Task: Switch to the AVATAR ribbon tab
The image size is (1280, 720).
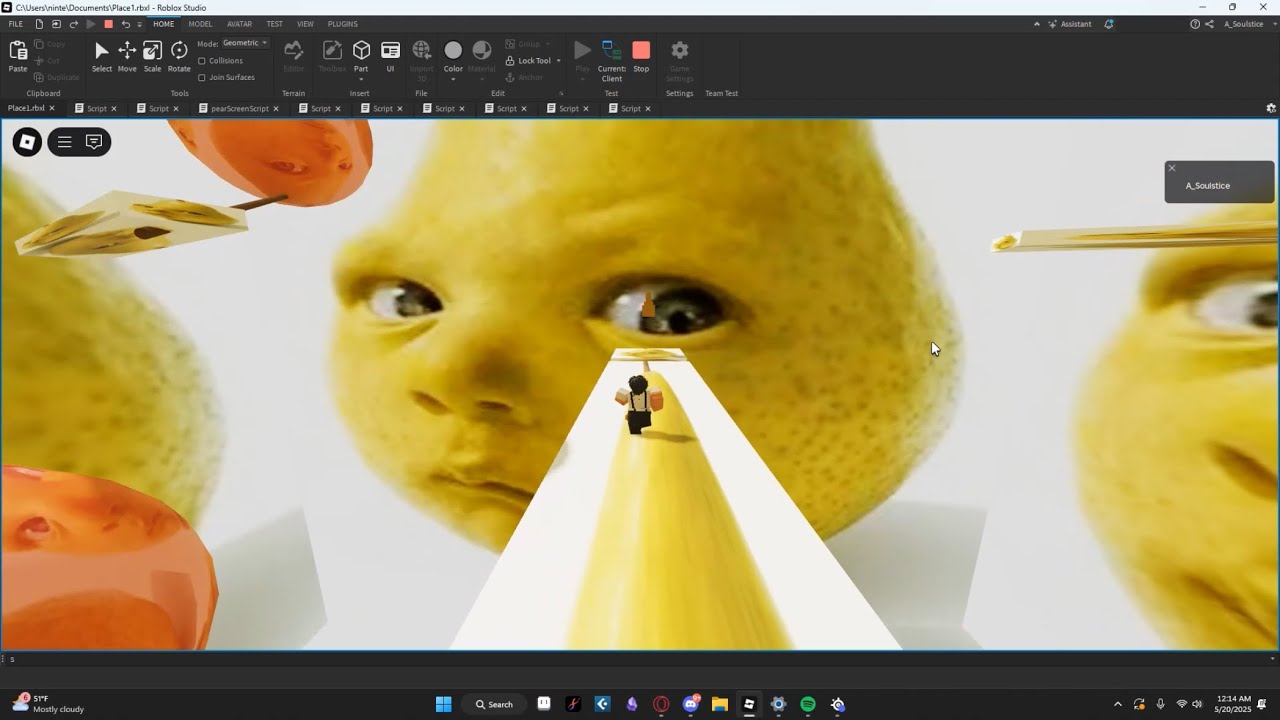Action: [240, 24]
